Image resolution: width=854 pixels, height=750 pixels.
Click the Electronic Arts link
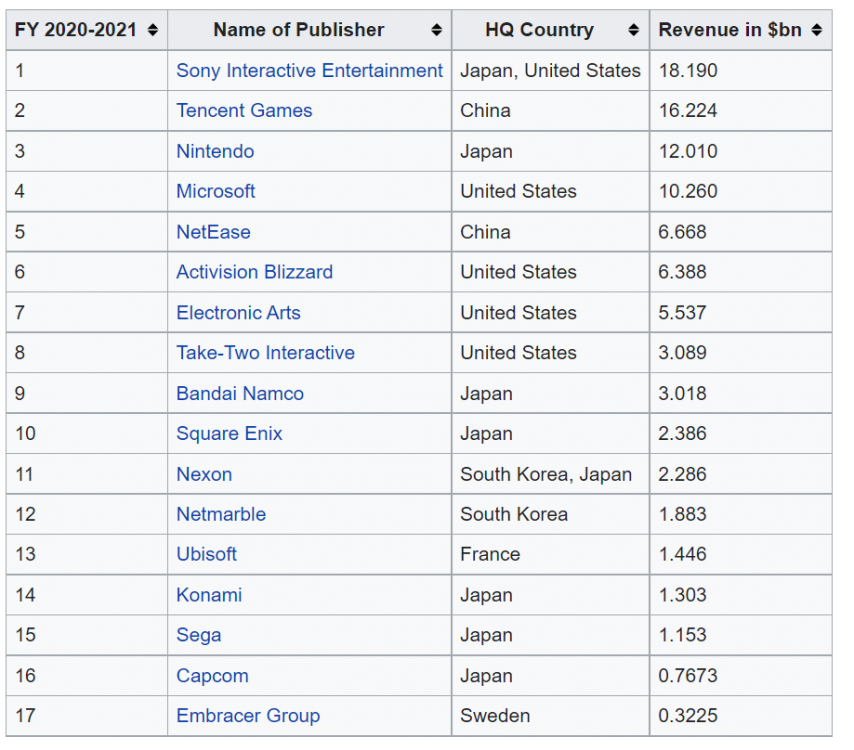[238, 313]
